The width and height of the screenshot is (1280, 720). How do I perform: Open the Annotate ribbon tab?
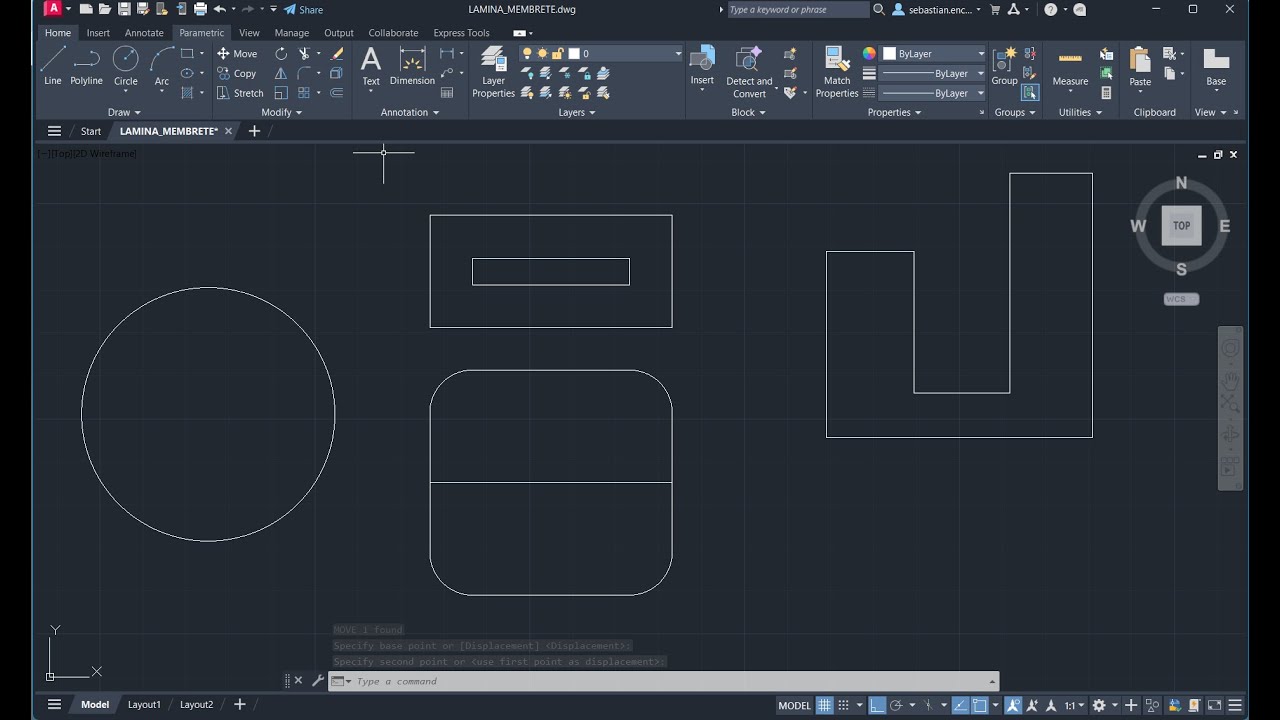click(144, 33)
